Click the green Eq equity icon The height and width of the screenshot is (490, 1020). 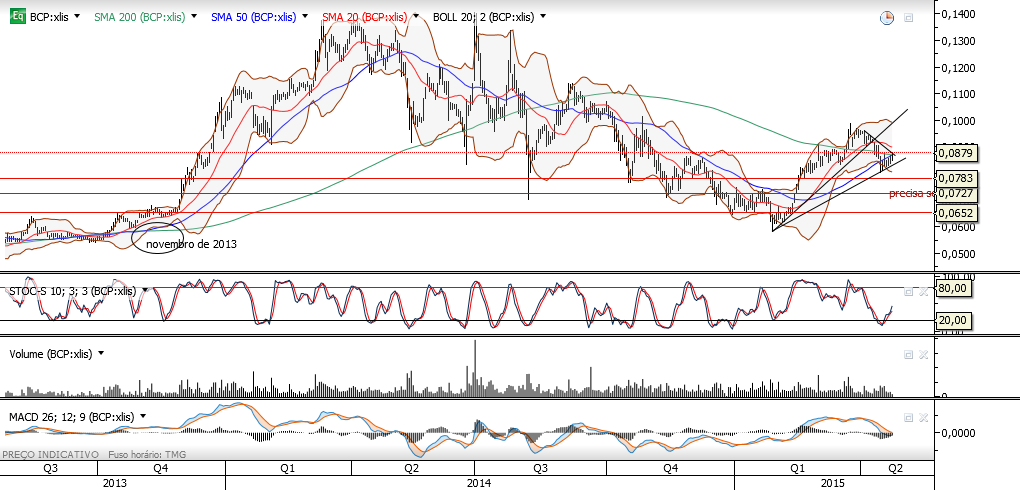point(18,17)
